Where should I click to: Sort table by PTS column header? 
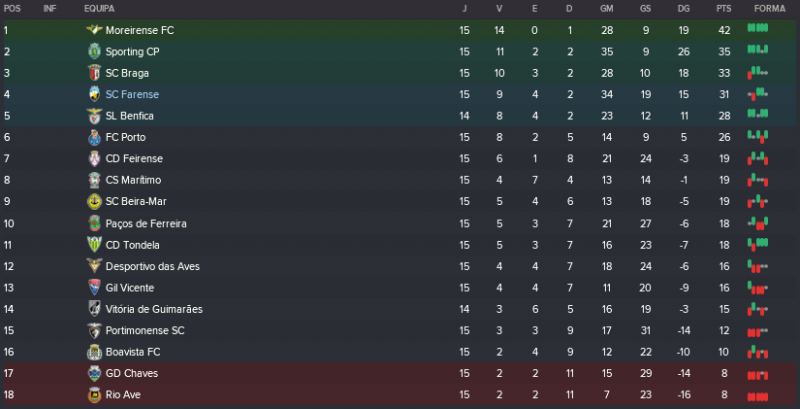pos(724,8)
